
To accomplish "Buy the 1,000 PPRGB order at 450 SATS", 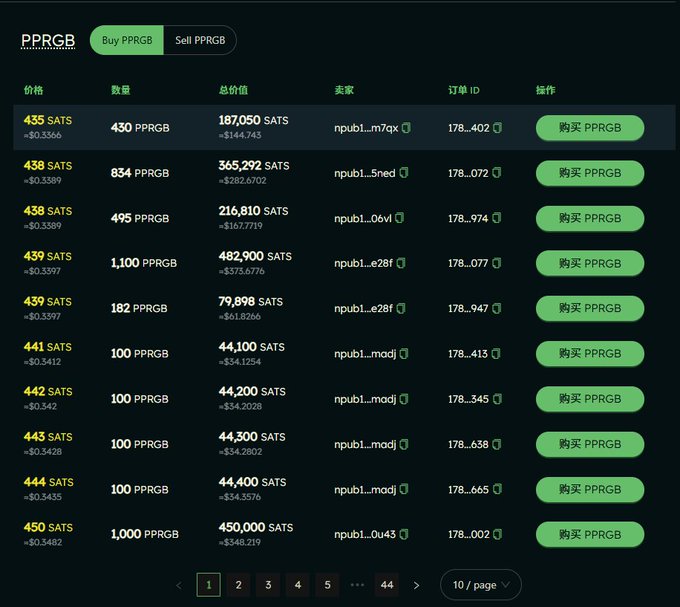I will click(590, 535).
